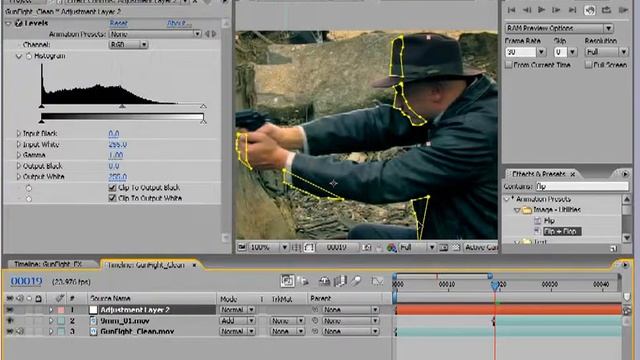Click the Show Channel RGB color icon
The width and height of the screenshot is (640, 360).
pyautogui.click(x=391, y=248)
